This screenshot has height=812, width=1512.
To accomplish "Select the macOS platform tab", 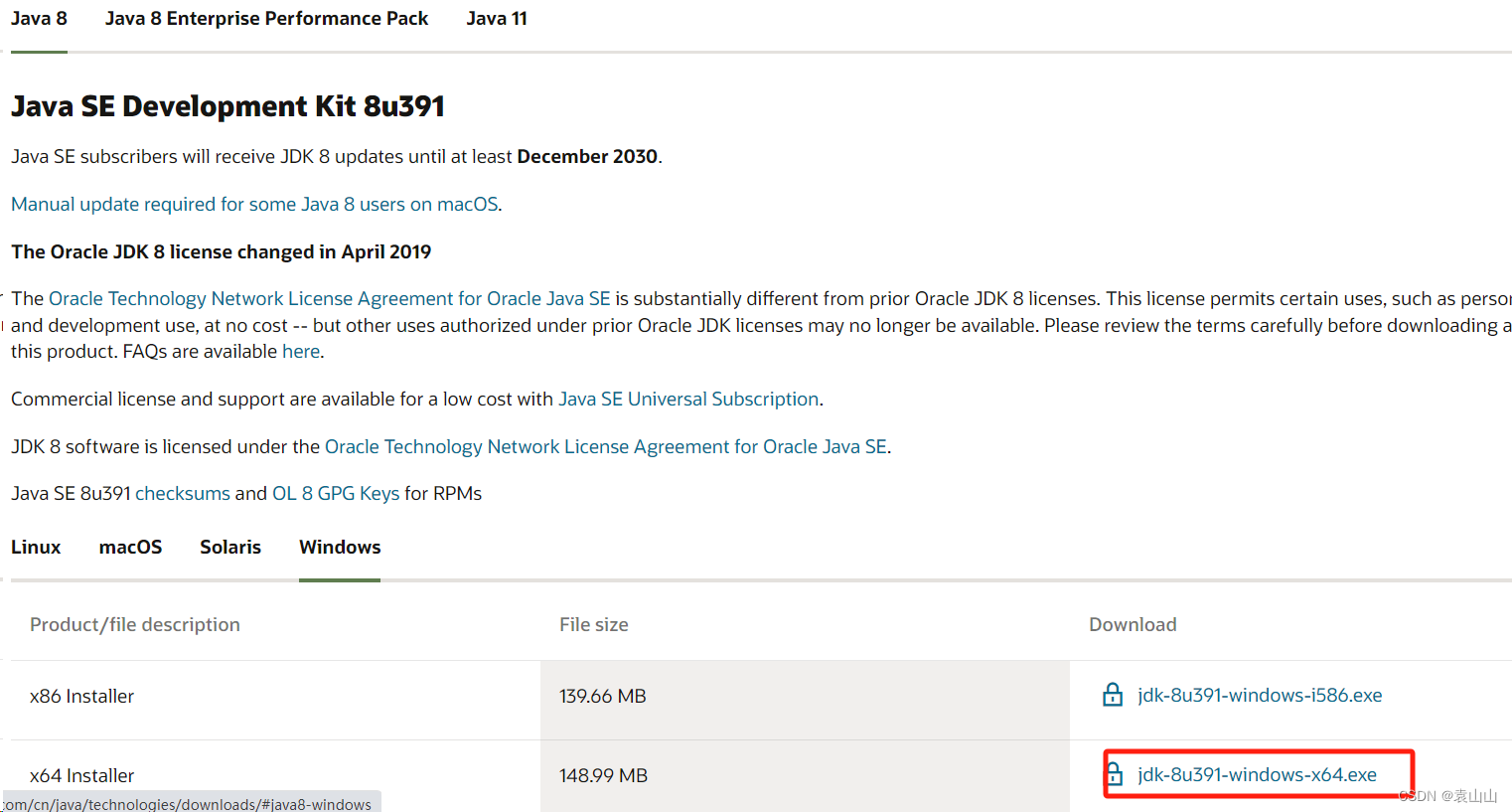I will [130, 548].
